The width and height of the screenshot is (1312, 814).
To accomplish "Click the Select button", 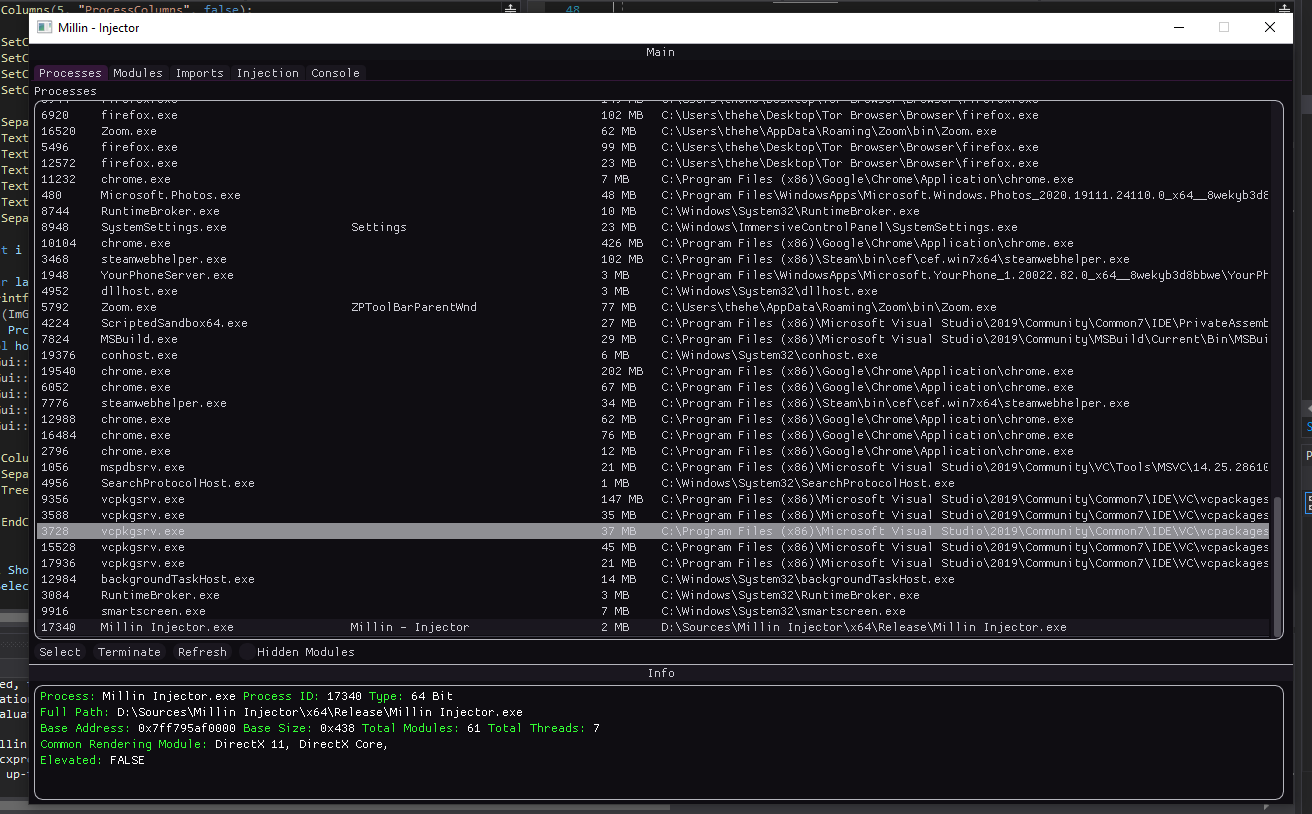I will 60,652.
